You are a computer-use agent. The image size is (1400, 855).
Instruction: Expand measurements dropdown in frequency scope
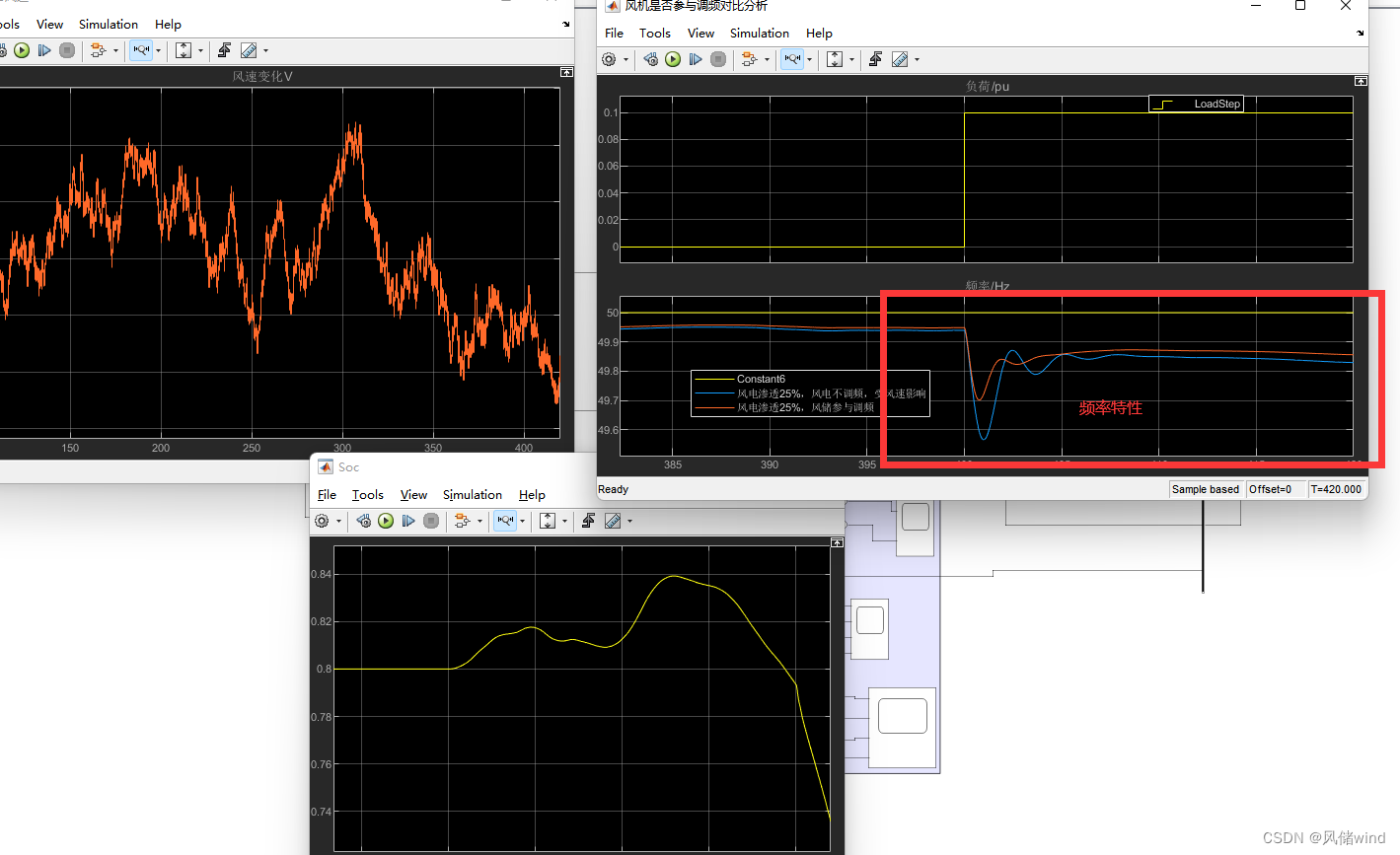(x=917, y=60)
